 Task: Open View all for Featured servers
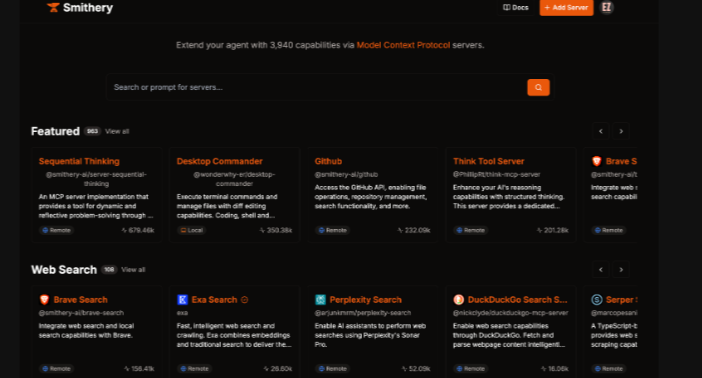tap(117, 131)
